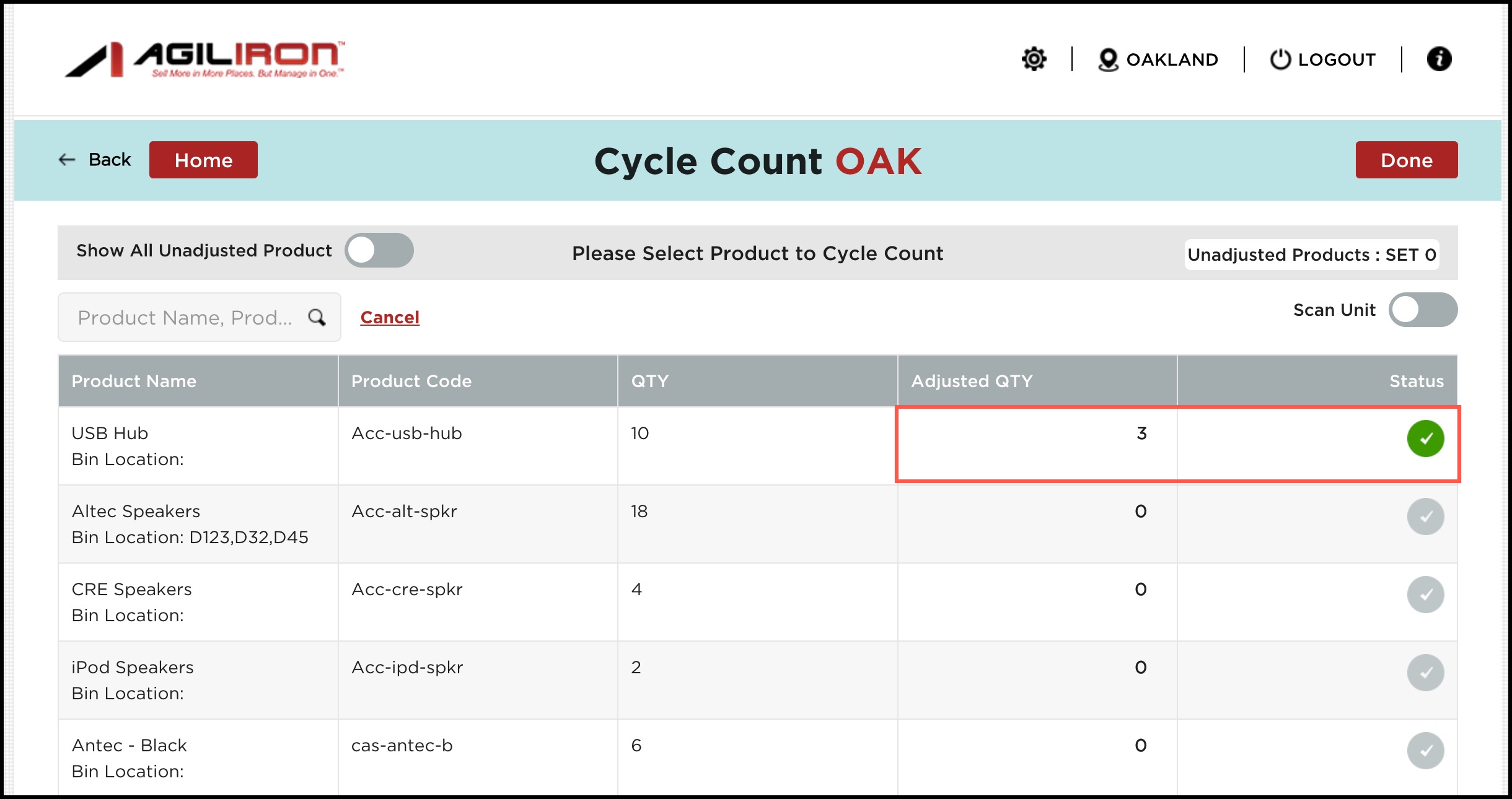Click LOGOUT in the header
Screen dimensions: 1512x799
click(1323, 59)
